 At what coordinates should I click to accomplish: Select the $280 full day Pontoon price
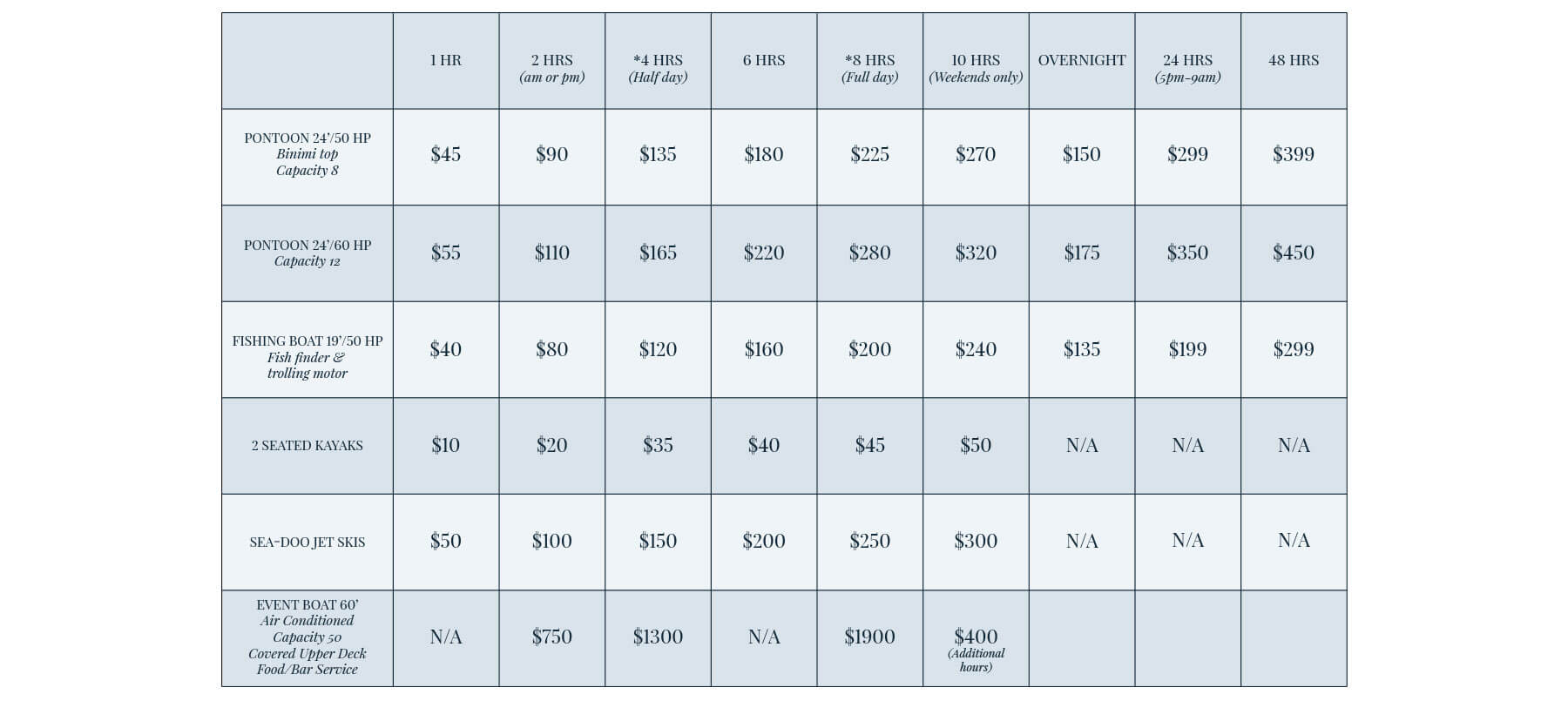pos(869,253)
